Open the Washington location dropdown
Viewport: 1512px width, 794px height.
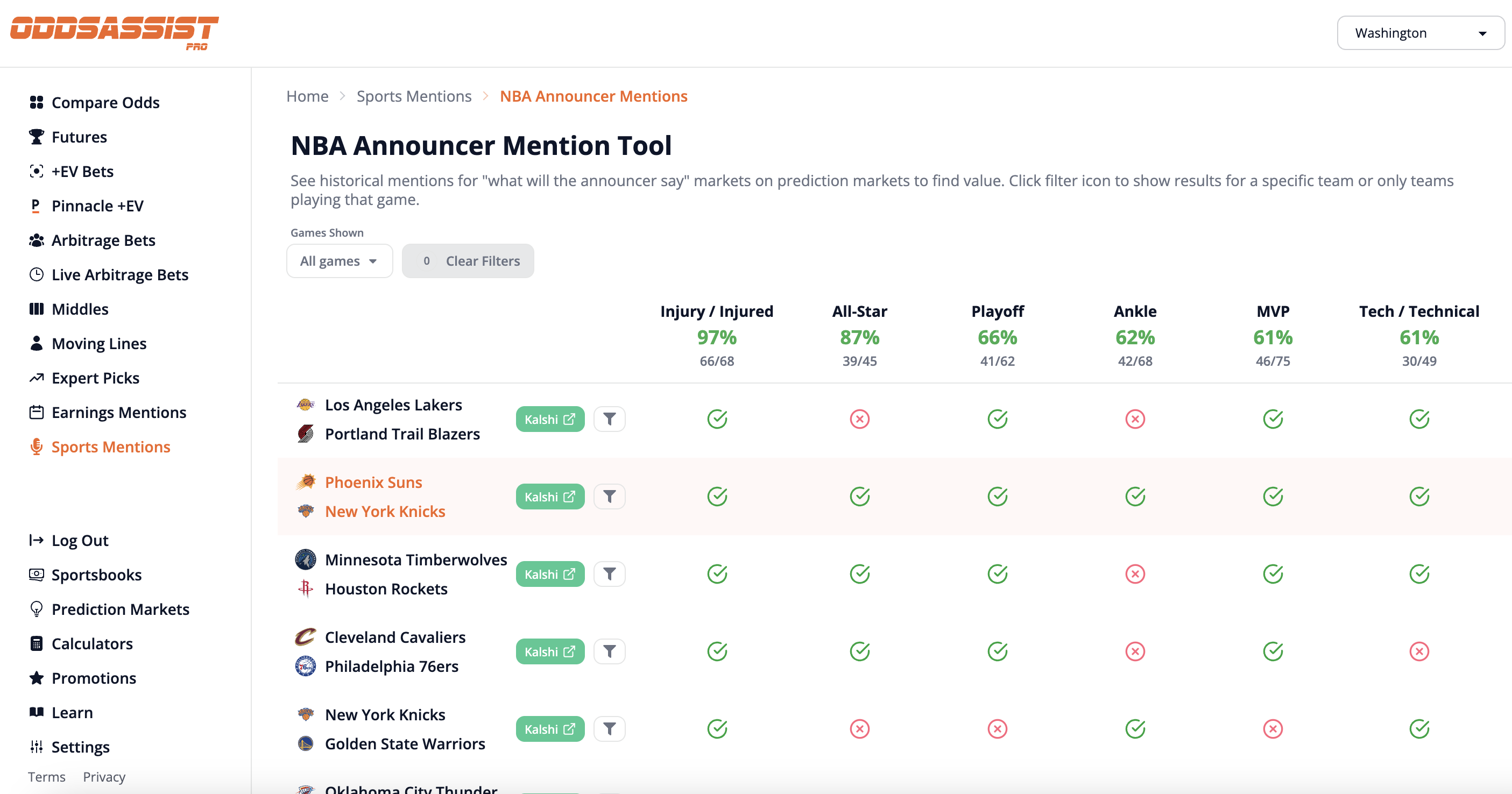(1420, 33)
